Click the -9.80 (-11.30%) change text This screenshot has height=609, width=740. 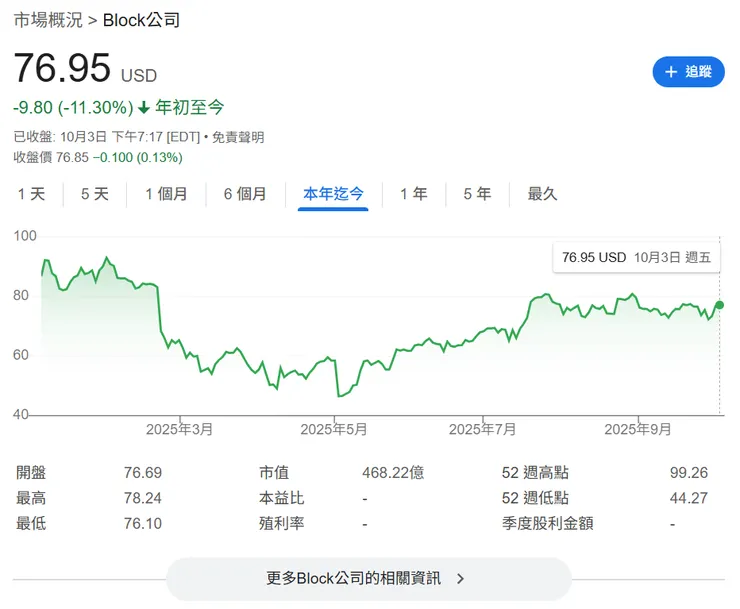[x=73, y=108]
